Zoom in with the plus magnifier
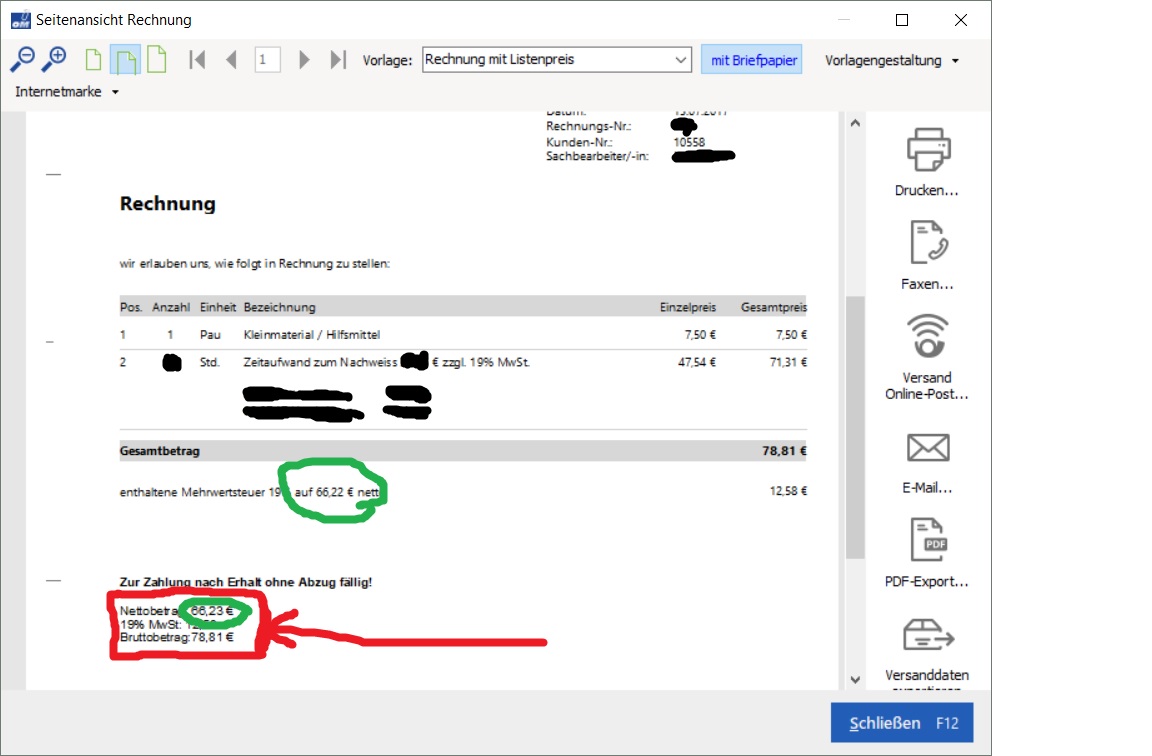The image size is (1152, 756). tap(54, 59)
